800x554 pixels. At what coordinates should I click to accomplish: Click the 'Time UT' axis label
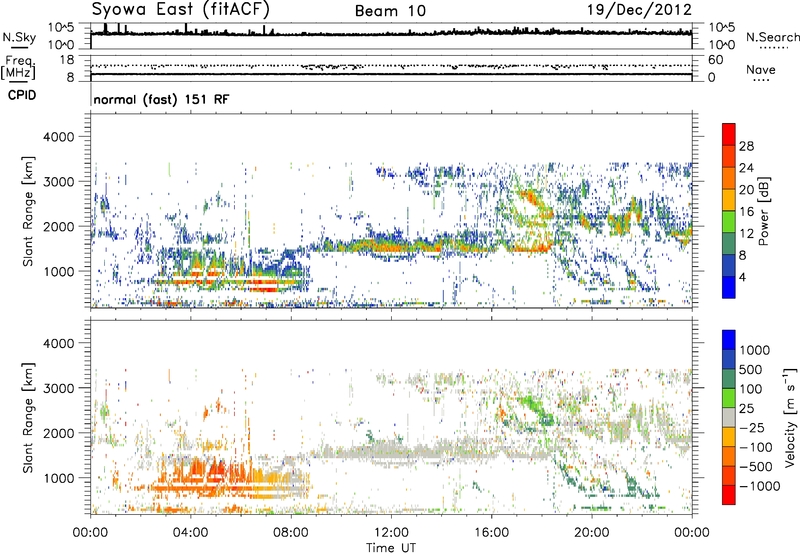[391, 548]
